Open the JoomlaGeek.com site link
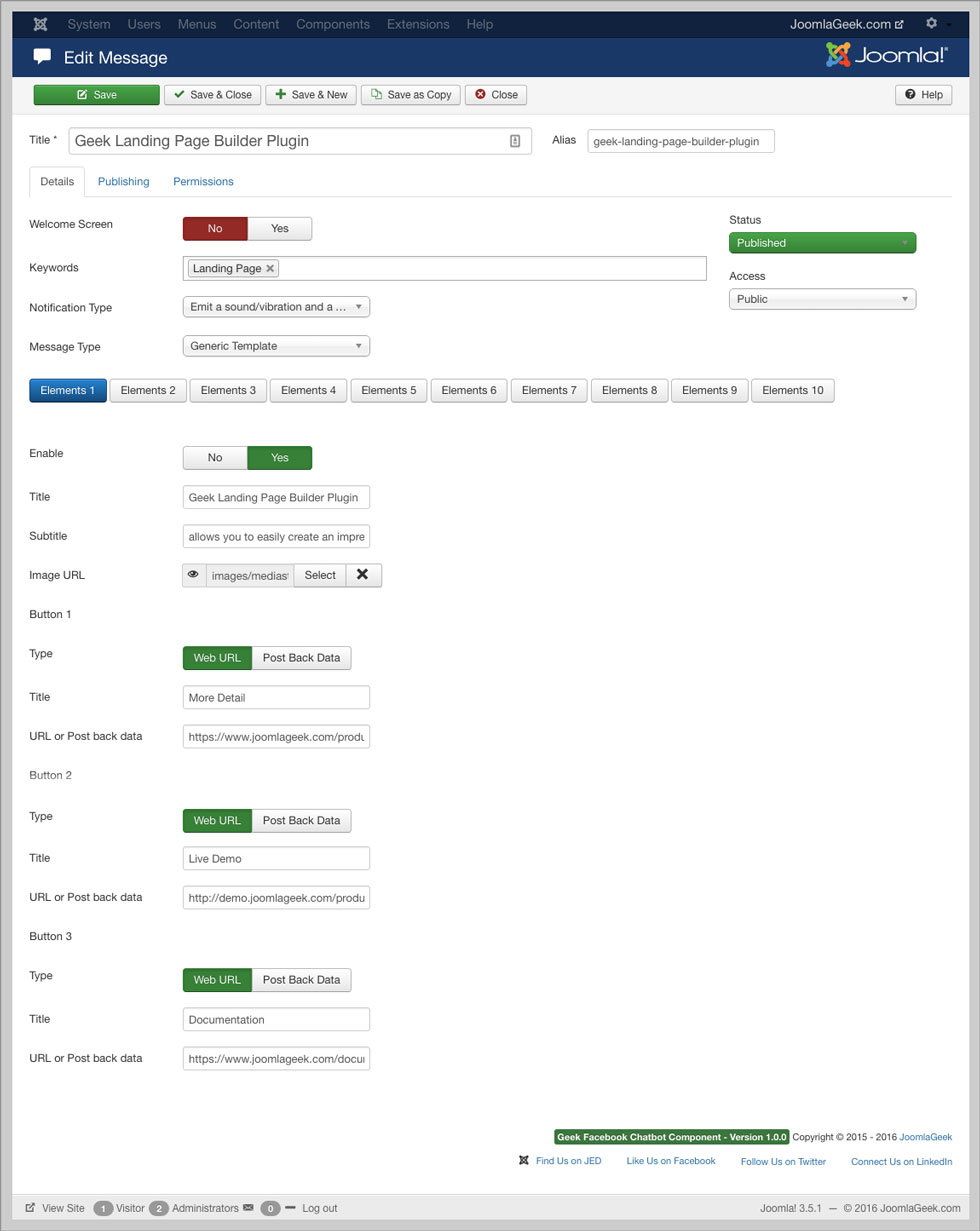 click(846, 24)
